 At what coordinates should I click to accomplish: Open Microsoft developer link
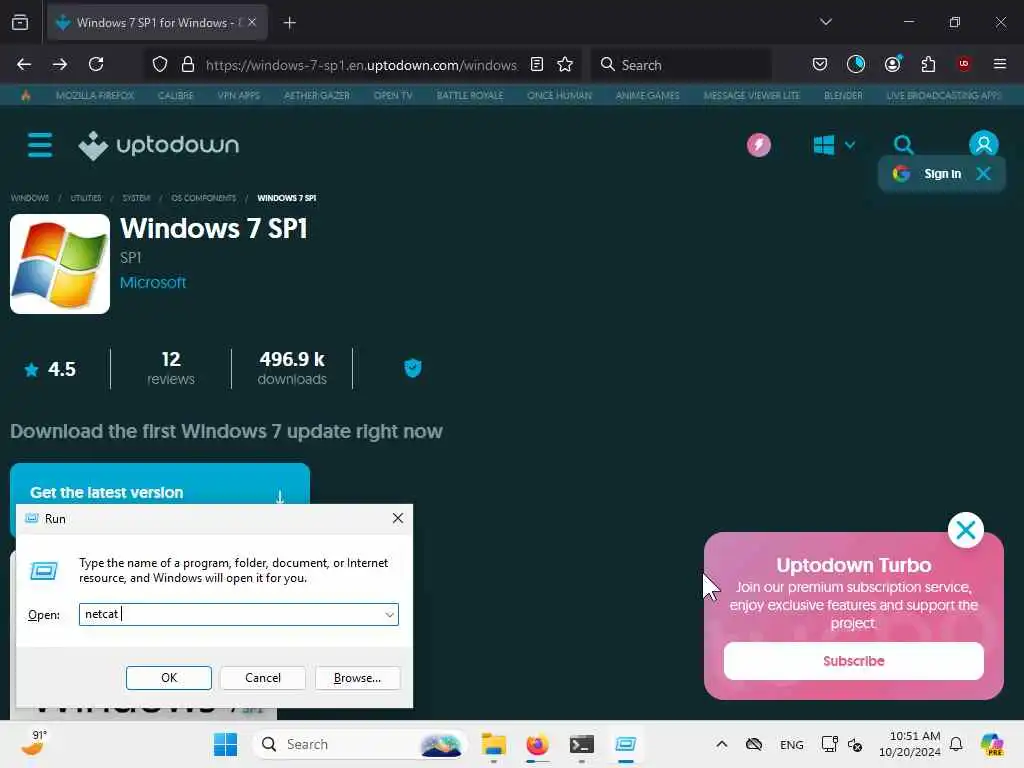click(x=153, y=283)
